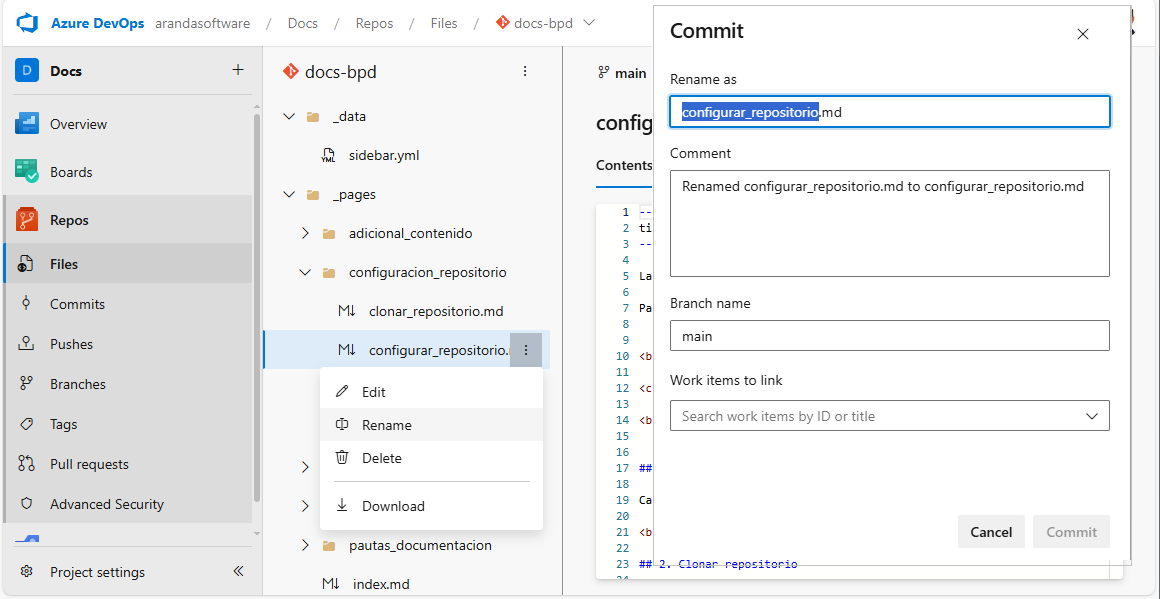This screenshot has height=599, width=1160.
Task: Close the Commit dialog with the X
Action: coord(1082,34)
